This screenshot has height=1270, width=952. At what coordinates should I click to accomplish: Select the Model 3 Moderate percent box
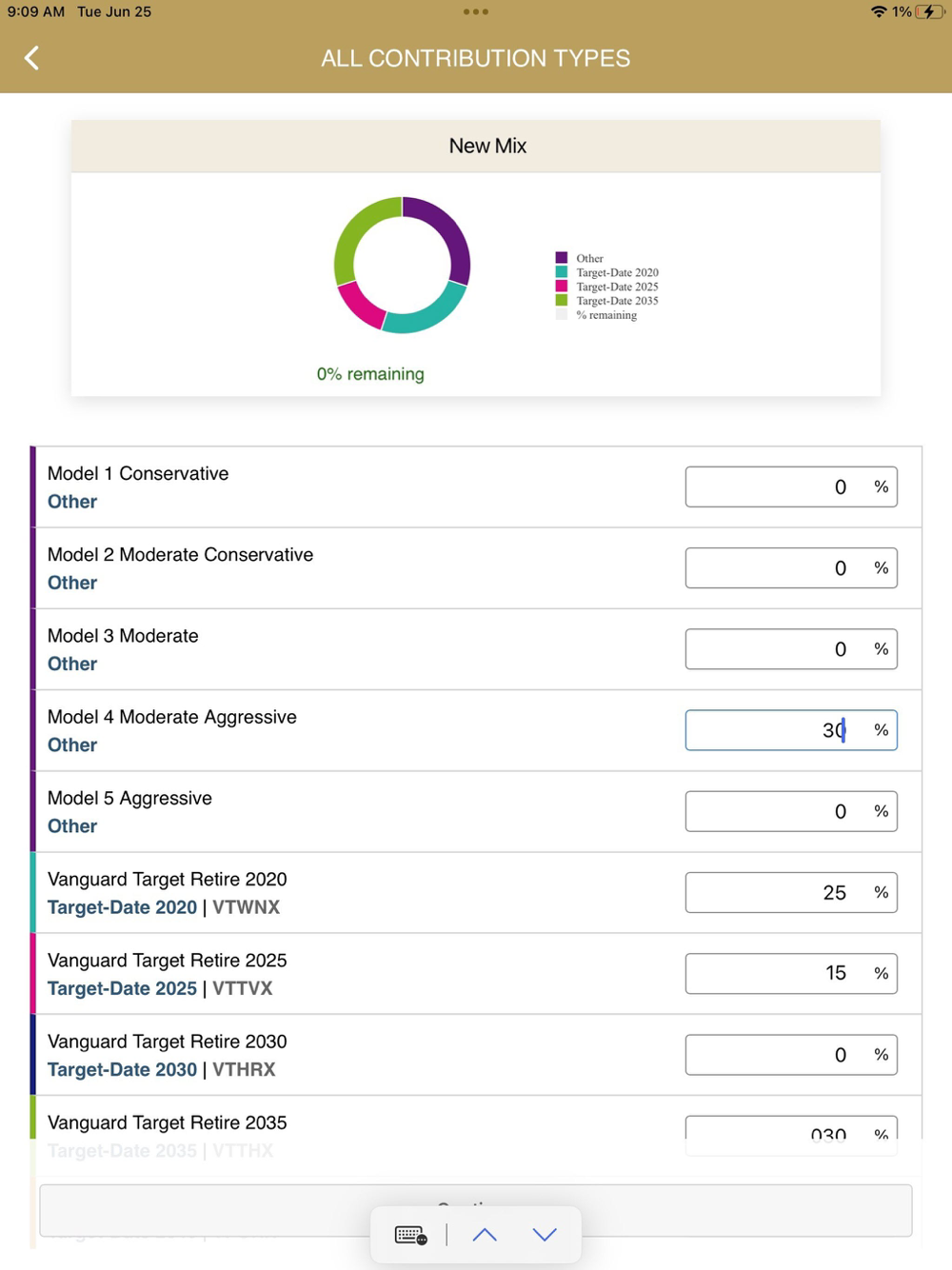pos(790,649)
